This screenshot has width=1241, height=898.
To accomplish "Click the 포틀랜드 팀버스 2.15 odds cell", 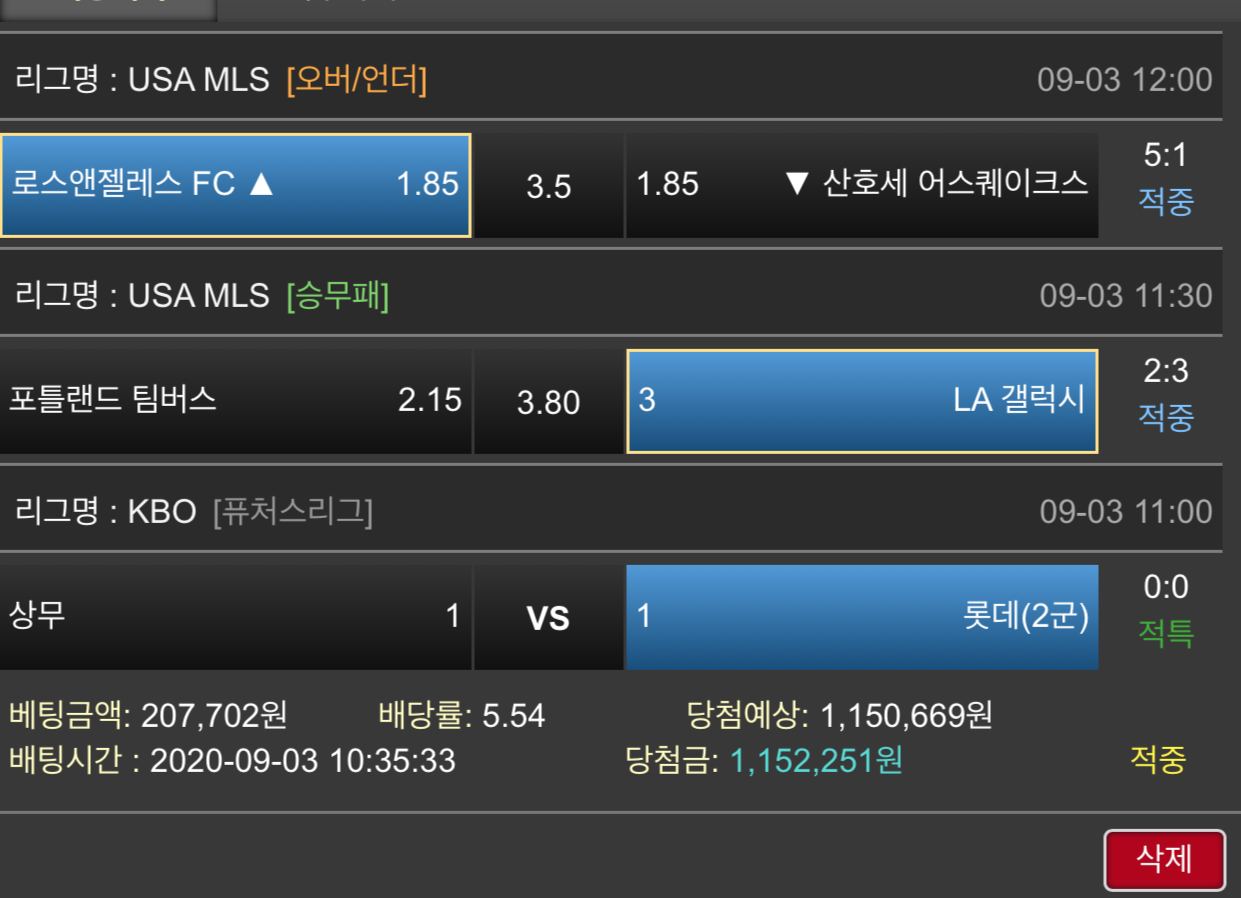I will point(234,401).
